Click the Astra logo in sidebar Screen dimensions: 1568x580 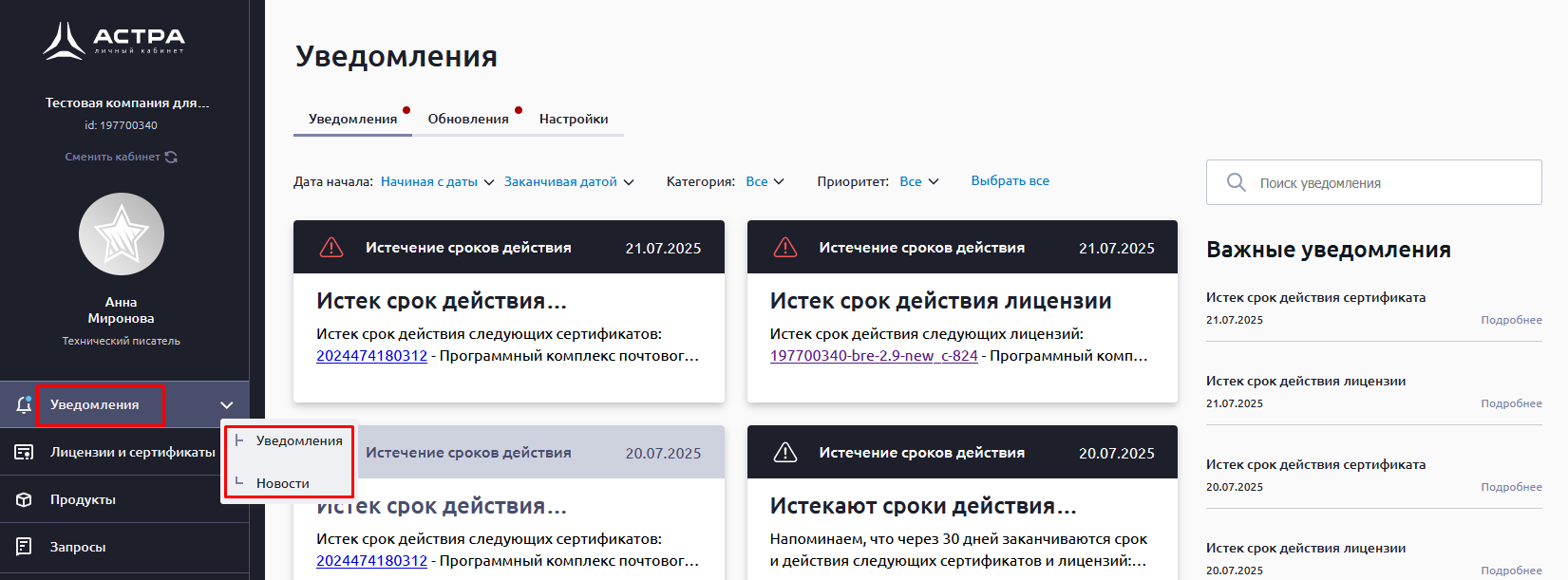[114, 41]
